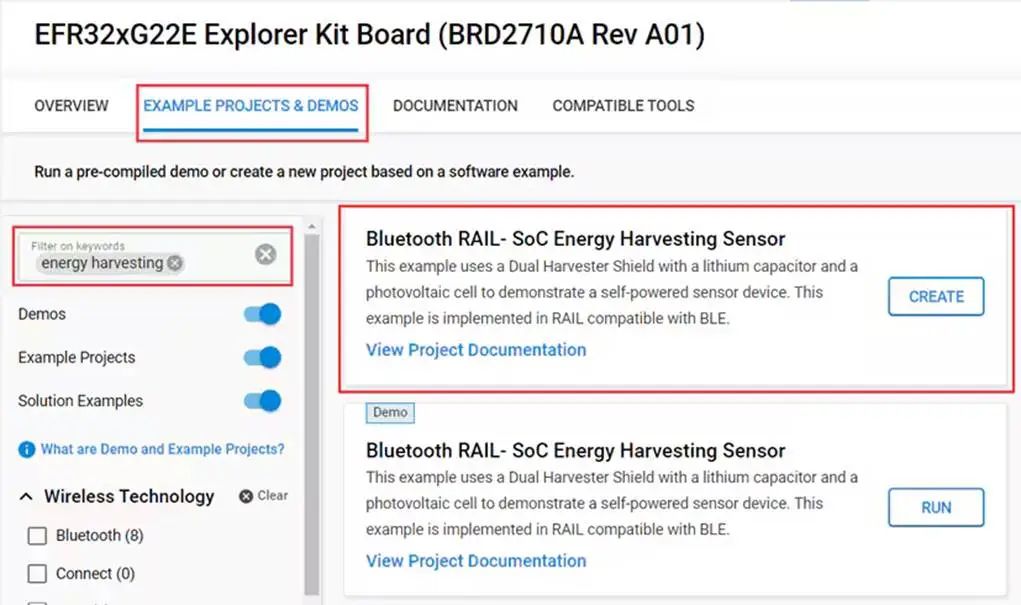Click the info icon beside Demo help link

[x=27, y=450]
